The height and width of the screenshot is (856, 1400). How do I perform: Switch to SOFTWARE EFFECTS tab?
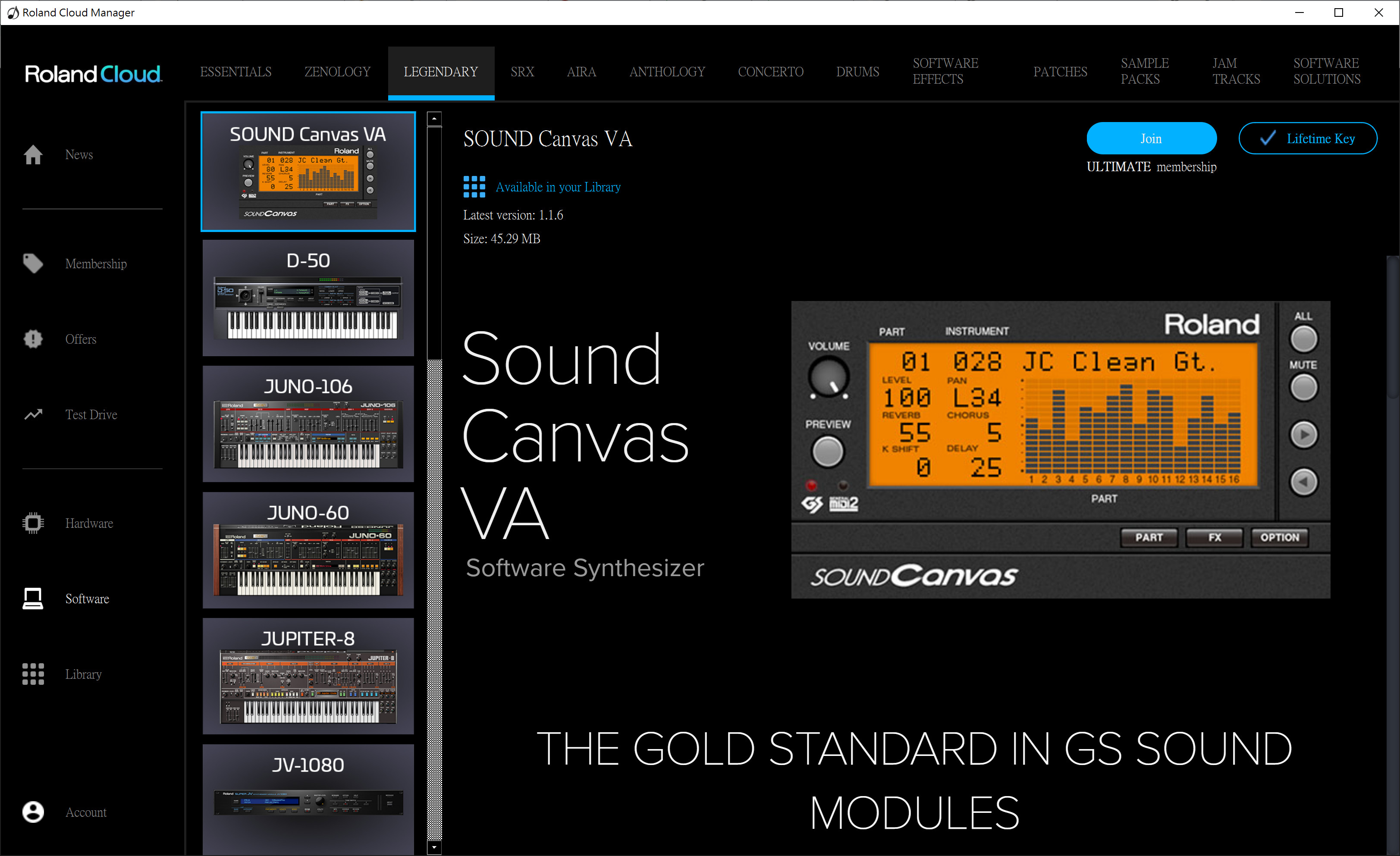tap(945, 71)
